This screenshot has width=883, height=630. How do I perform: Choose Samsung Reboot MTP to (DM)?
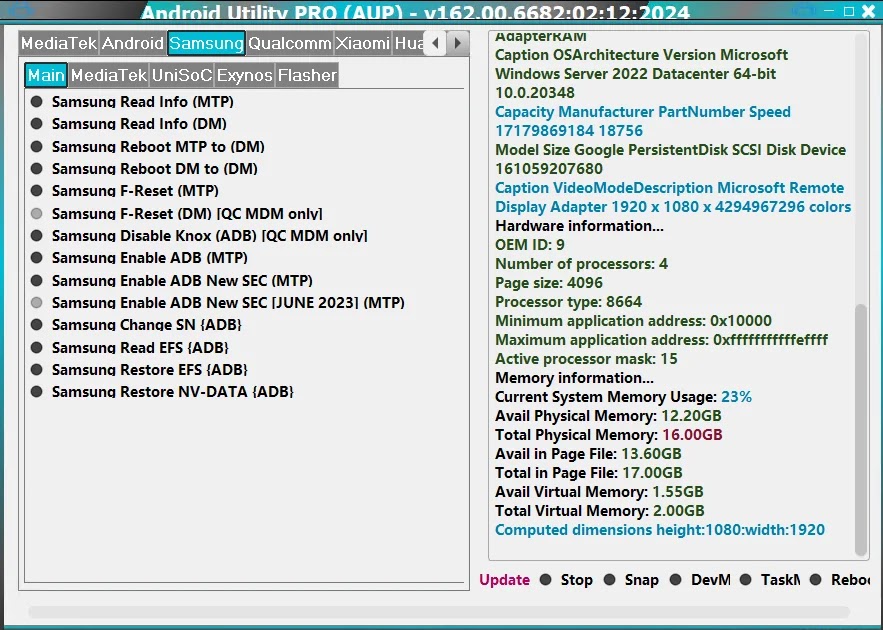click(148, 147)
